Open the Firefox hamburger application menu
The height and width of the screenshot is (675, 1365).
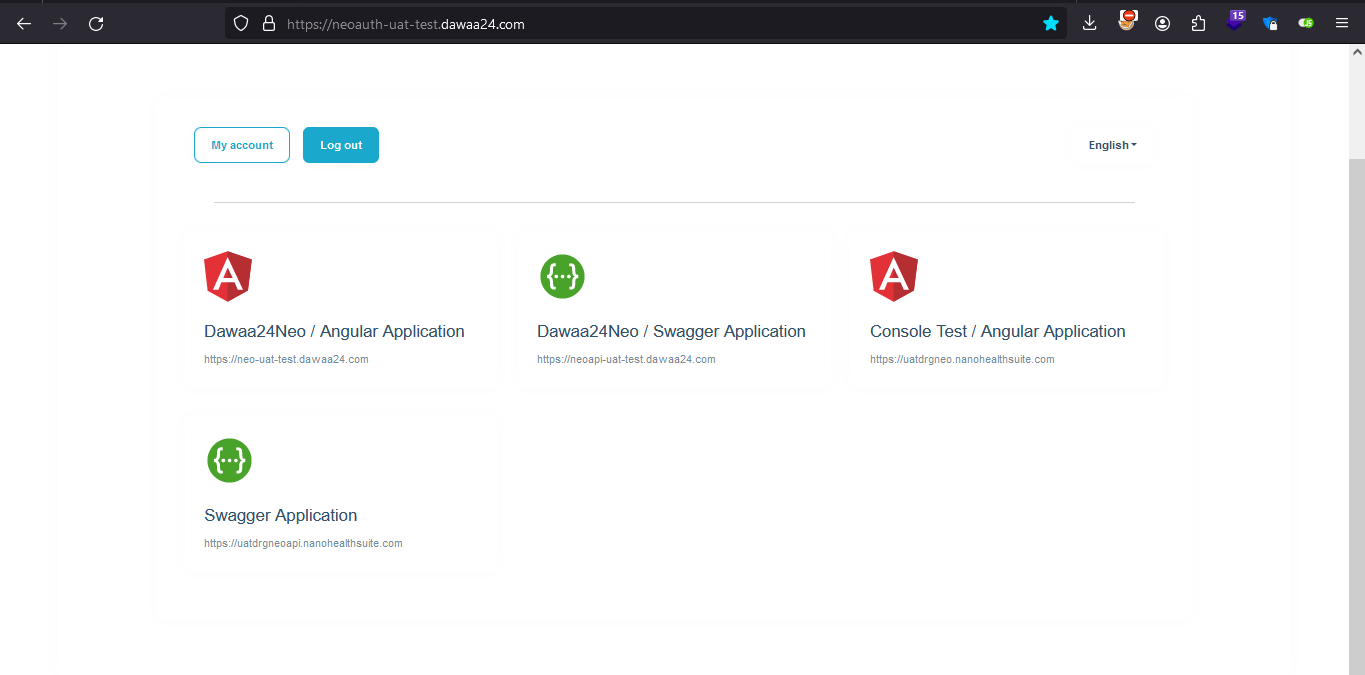click(1342, 23)
